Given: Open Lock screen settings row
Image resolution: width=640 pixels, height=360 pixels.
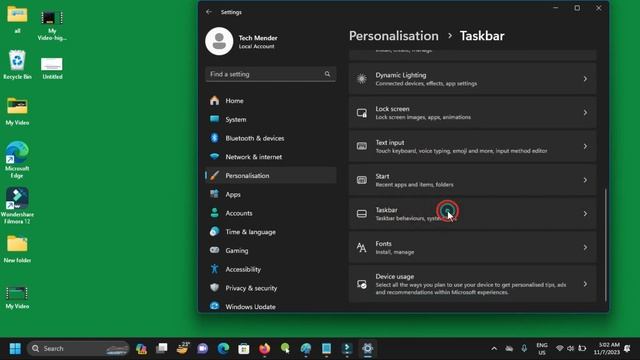Looking at the screenshot, I should 472,113.
